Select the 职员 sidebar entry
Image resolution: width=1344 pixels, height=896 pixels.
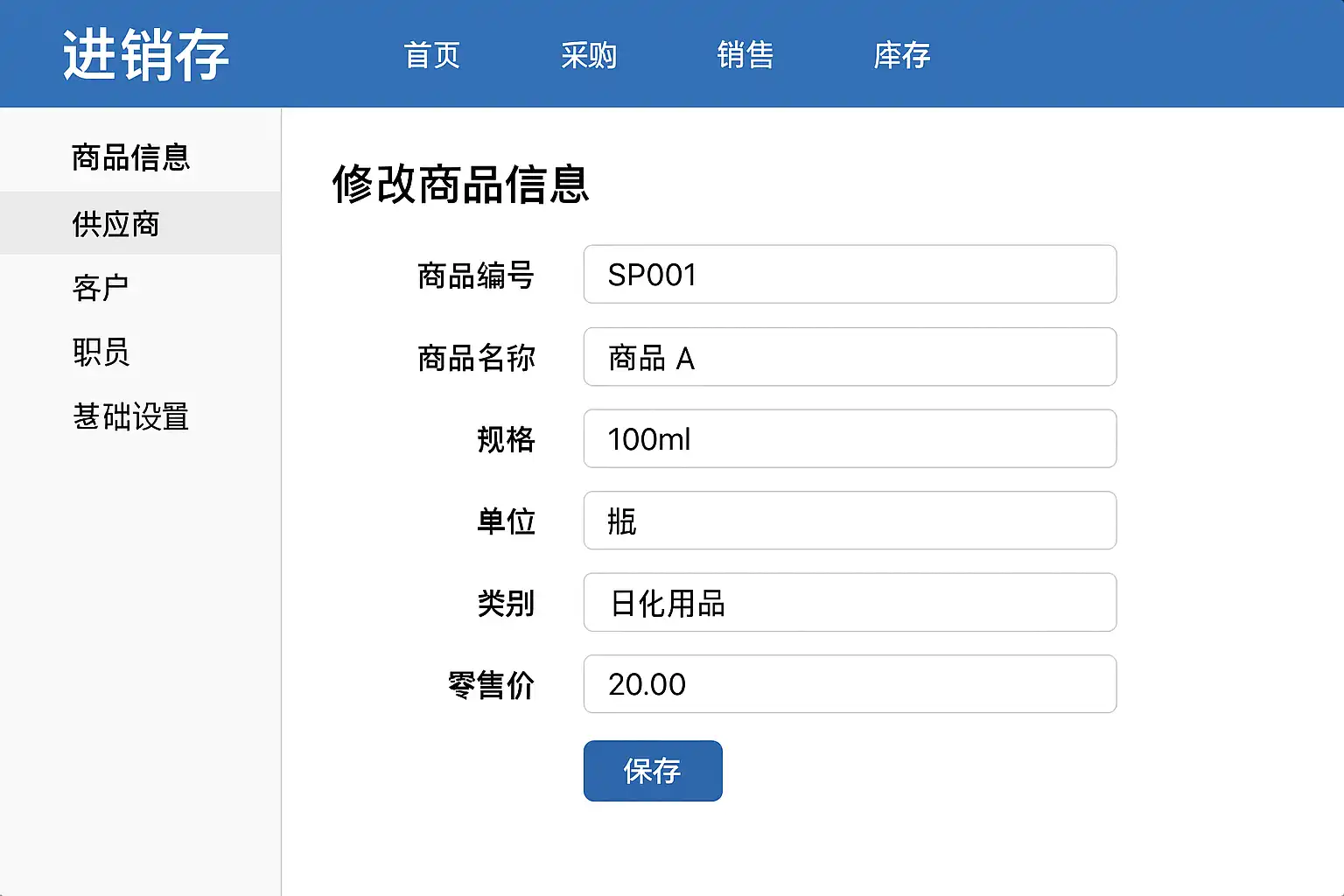pos(101,353)
